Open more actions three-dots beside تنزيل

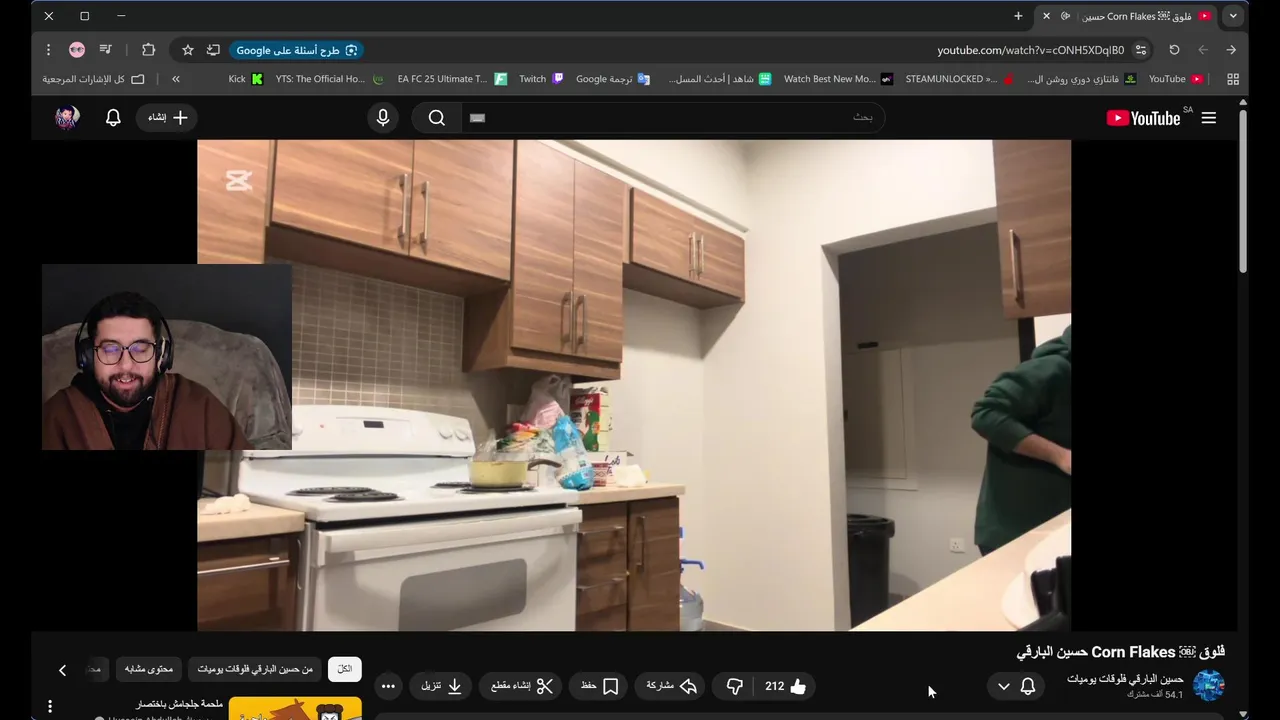pyautogui.click(x=388, y=686)
